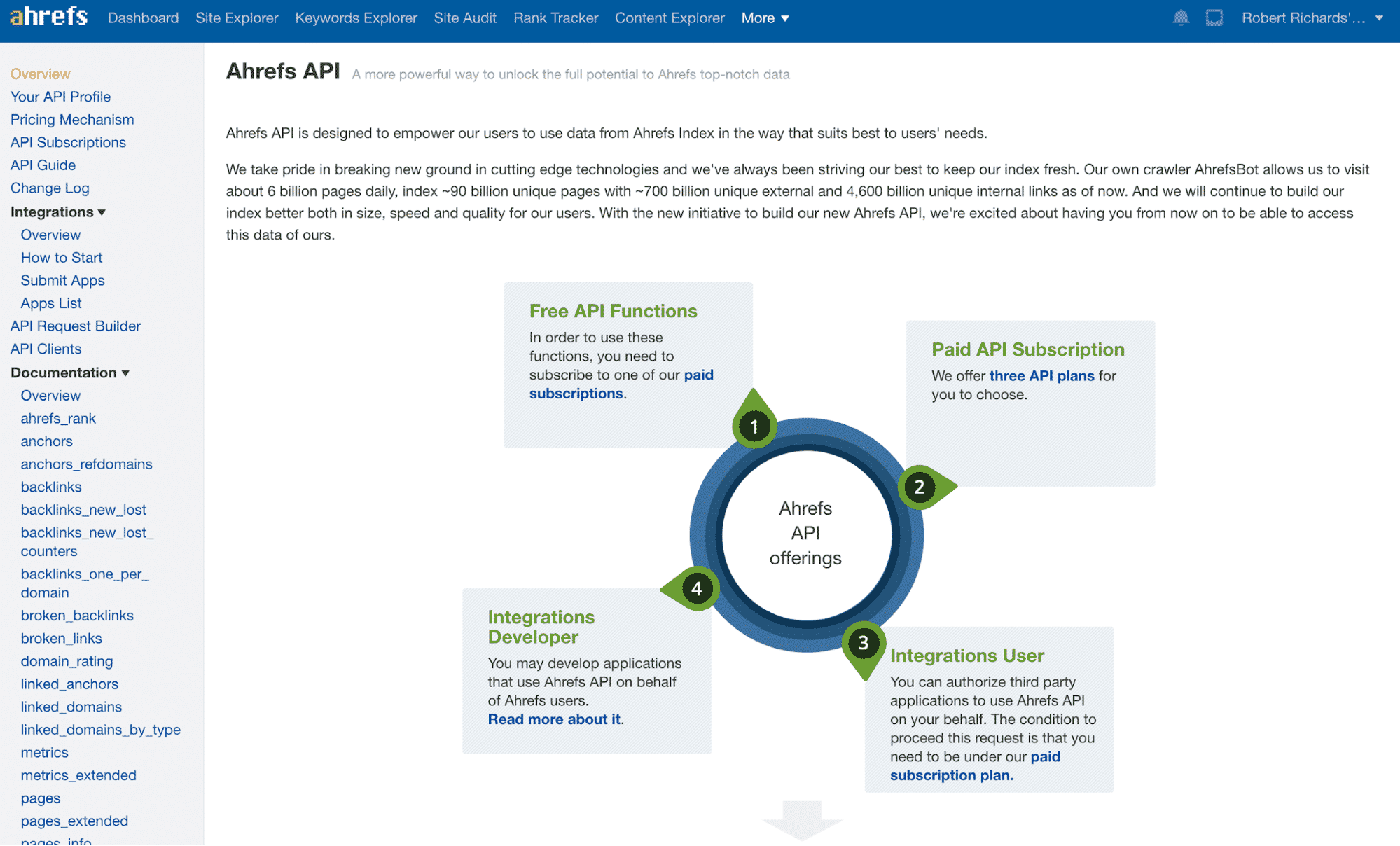Open Site Audit from the top navigation
1400x846 pixels.
pos(465,18)
